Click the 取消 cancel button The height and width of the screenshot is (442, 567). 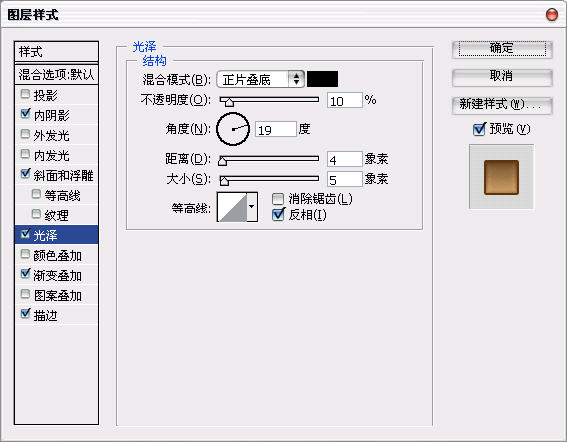tap(502, 77)
